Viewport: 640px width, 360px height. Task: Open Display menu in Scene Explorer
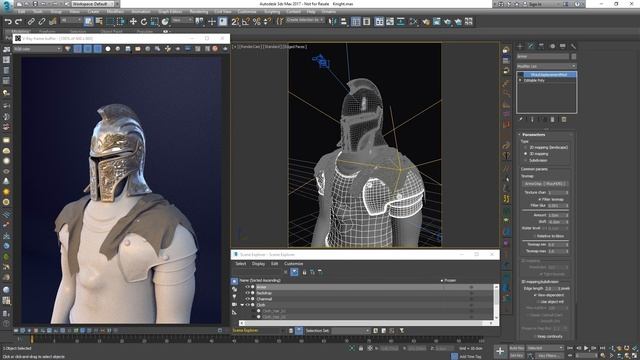(258, 264)
